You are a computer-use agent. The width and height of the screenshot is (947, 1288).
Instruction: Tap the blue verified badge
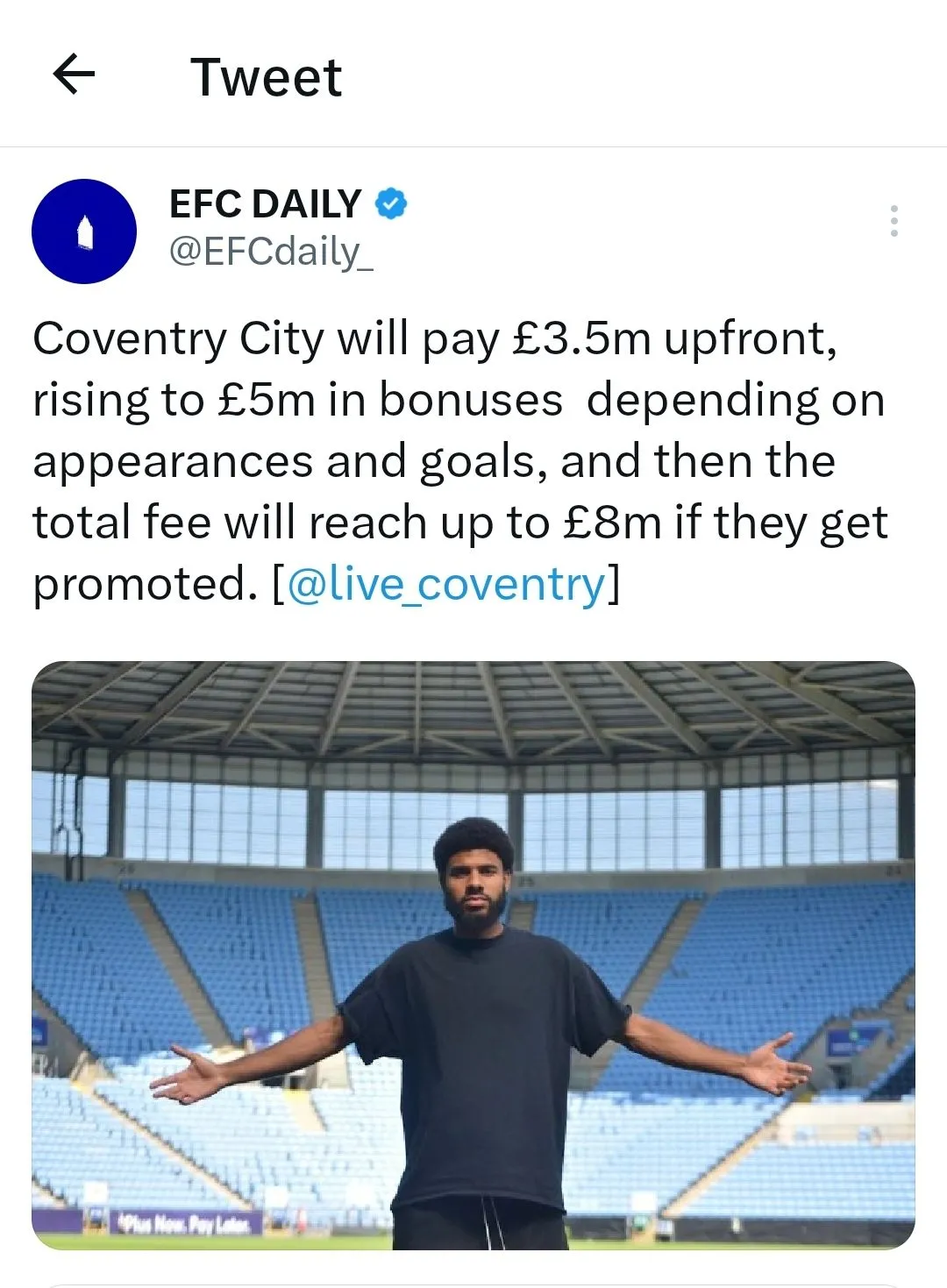click(391, 203)
